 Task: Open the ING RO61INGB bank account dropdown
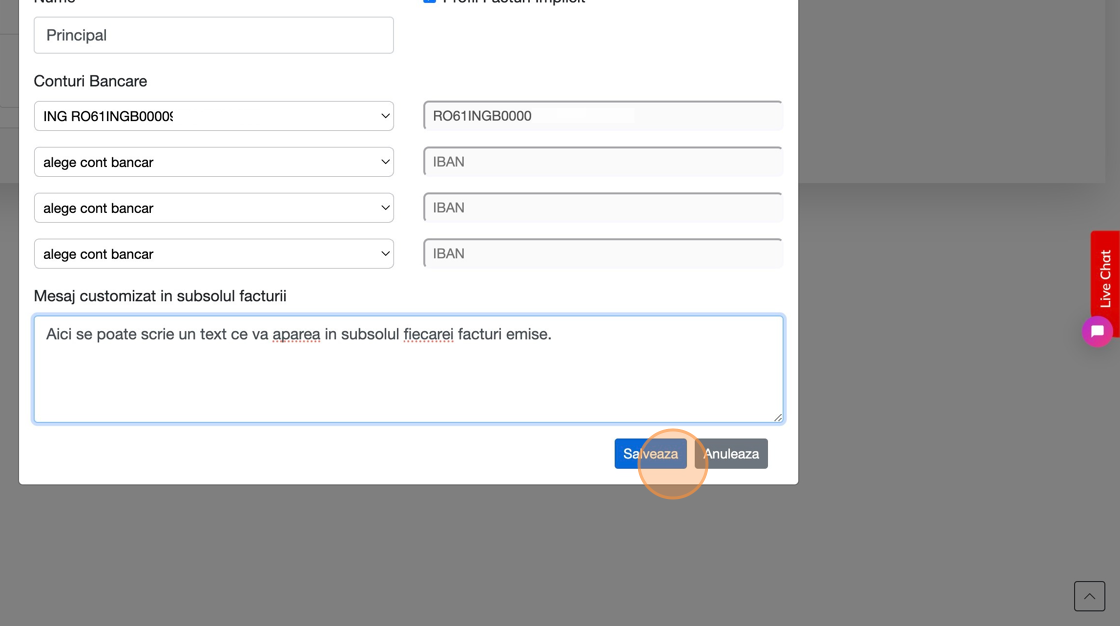tap(214, 116)
